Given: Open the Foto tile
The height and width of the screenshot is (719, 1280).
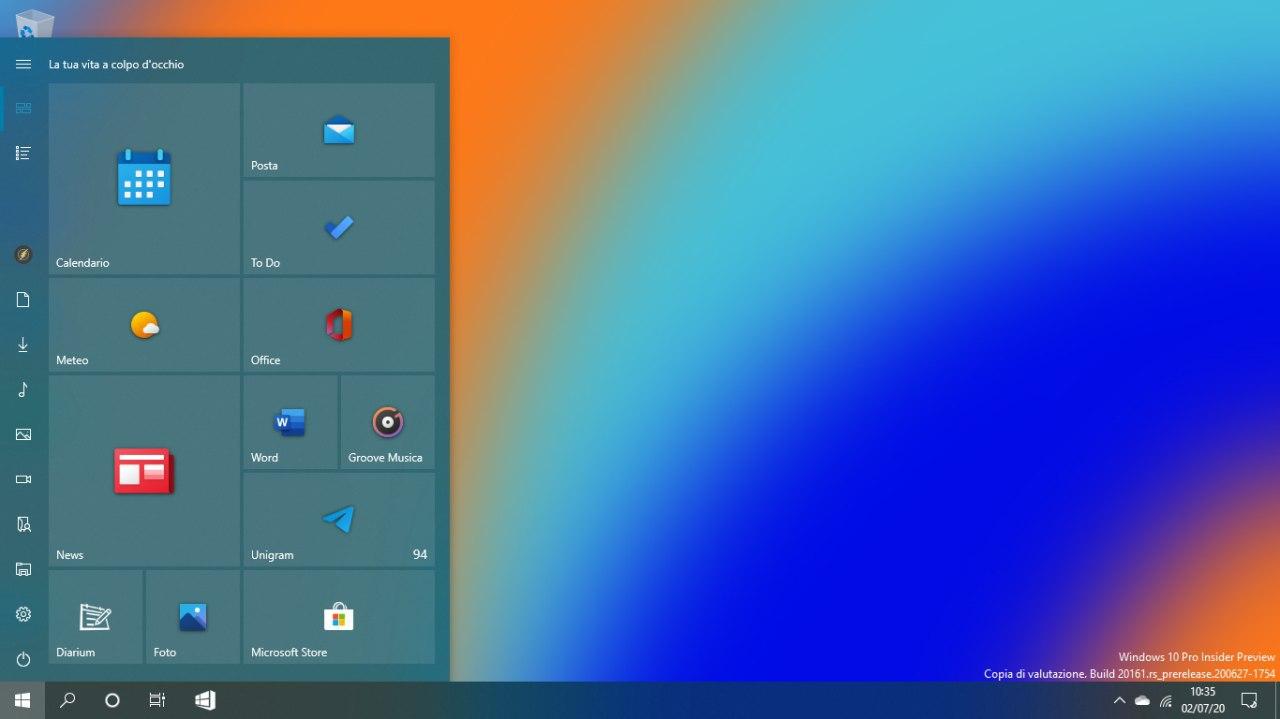Looking at the screenshot, I should pos(193,617).
